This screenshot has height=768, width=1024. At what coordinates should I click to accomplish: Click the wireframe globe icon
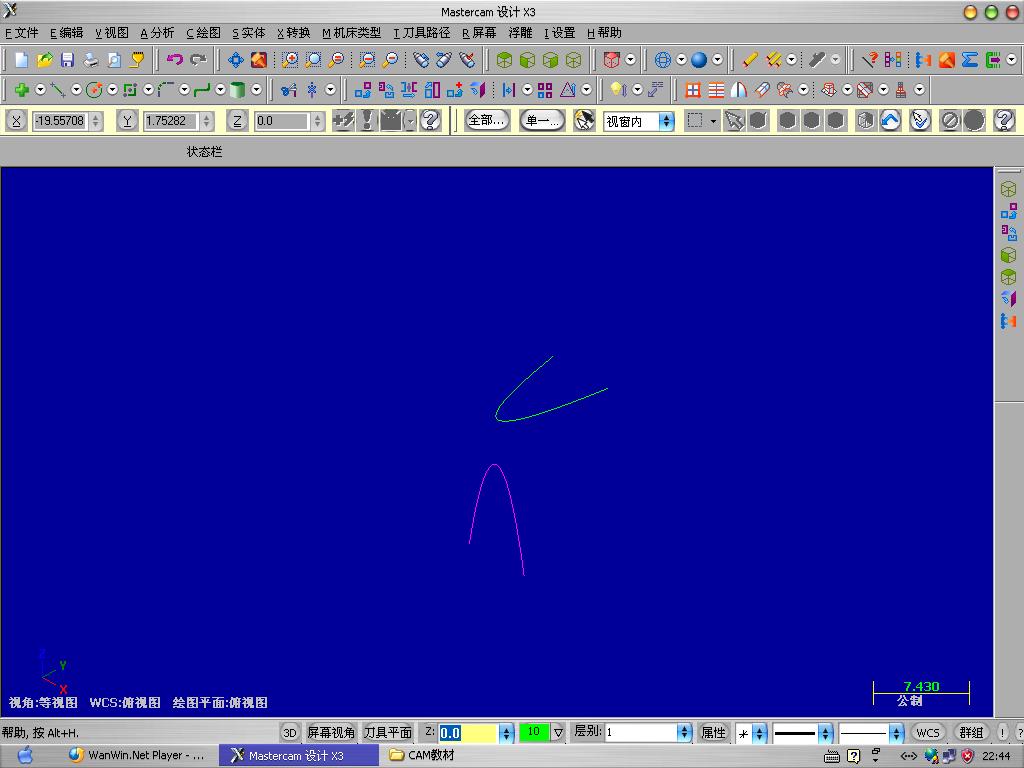pyautogui.click(x=663, y=60)
